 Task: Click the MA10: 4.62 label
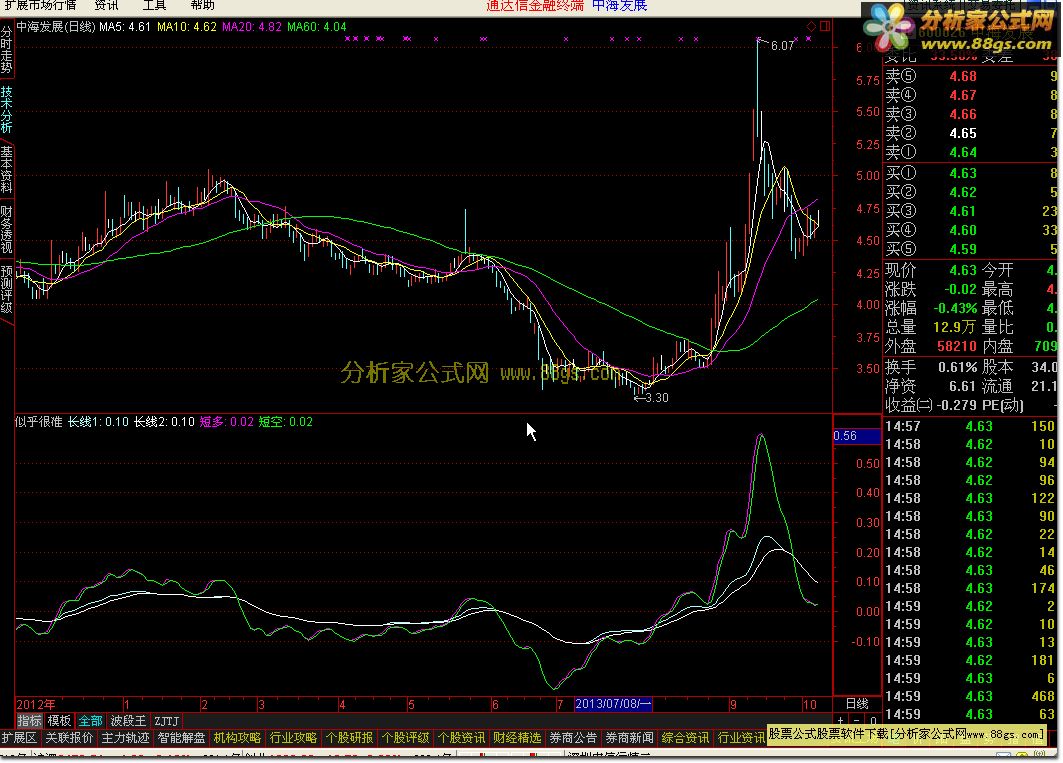coord(186,27)
